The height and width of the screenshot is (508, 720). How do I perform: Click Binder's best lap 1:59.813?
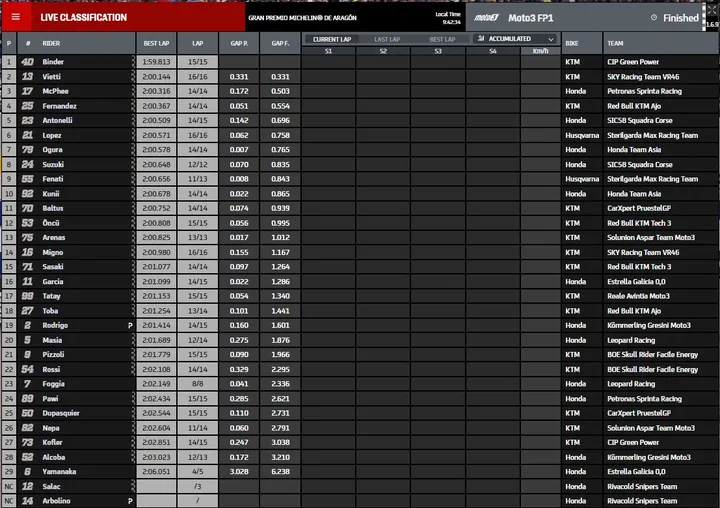click(x=156, y=62)
